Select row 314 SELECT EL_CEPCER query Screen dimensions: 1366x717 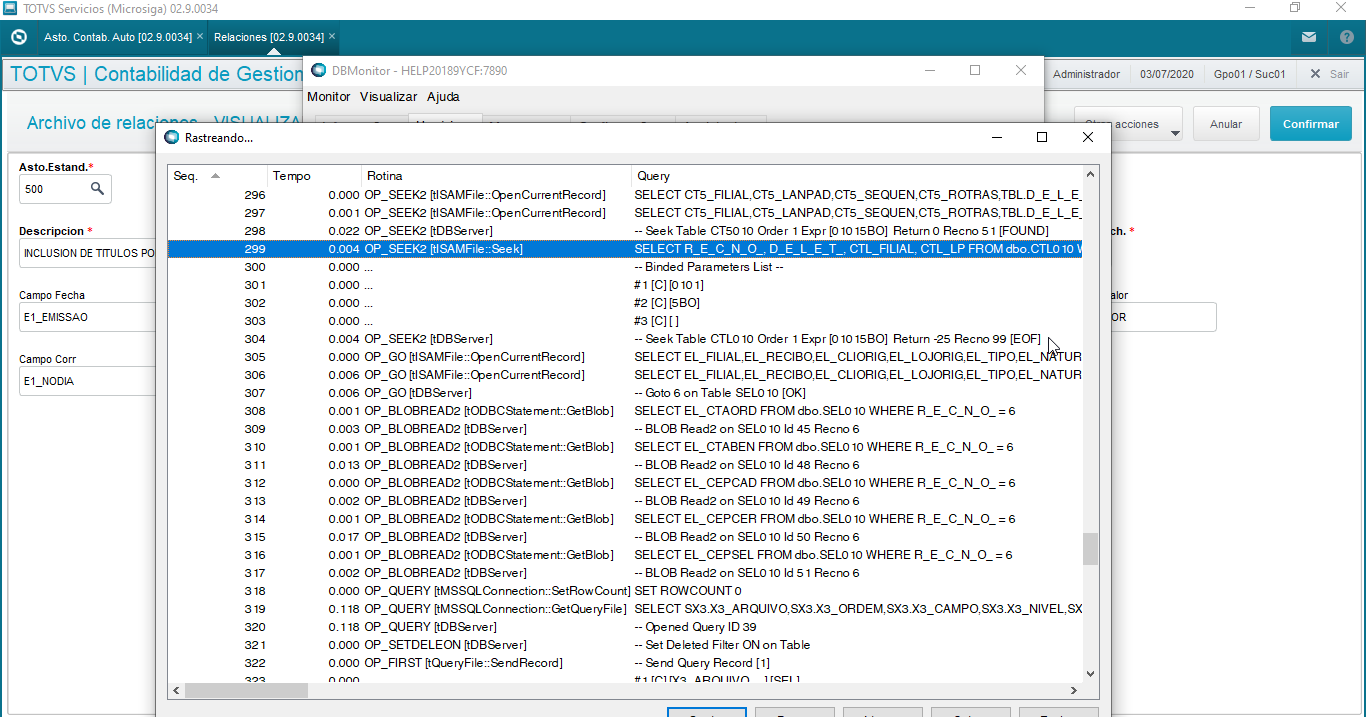click(x=625, y=519)
